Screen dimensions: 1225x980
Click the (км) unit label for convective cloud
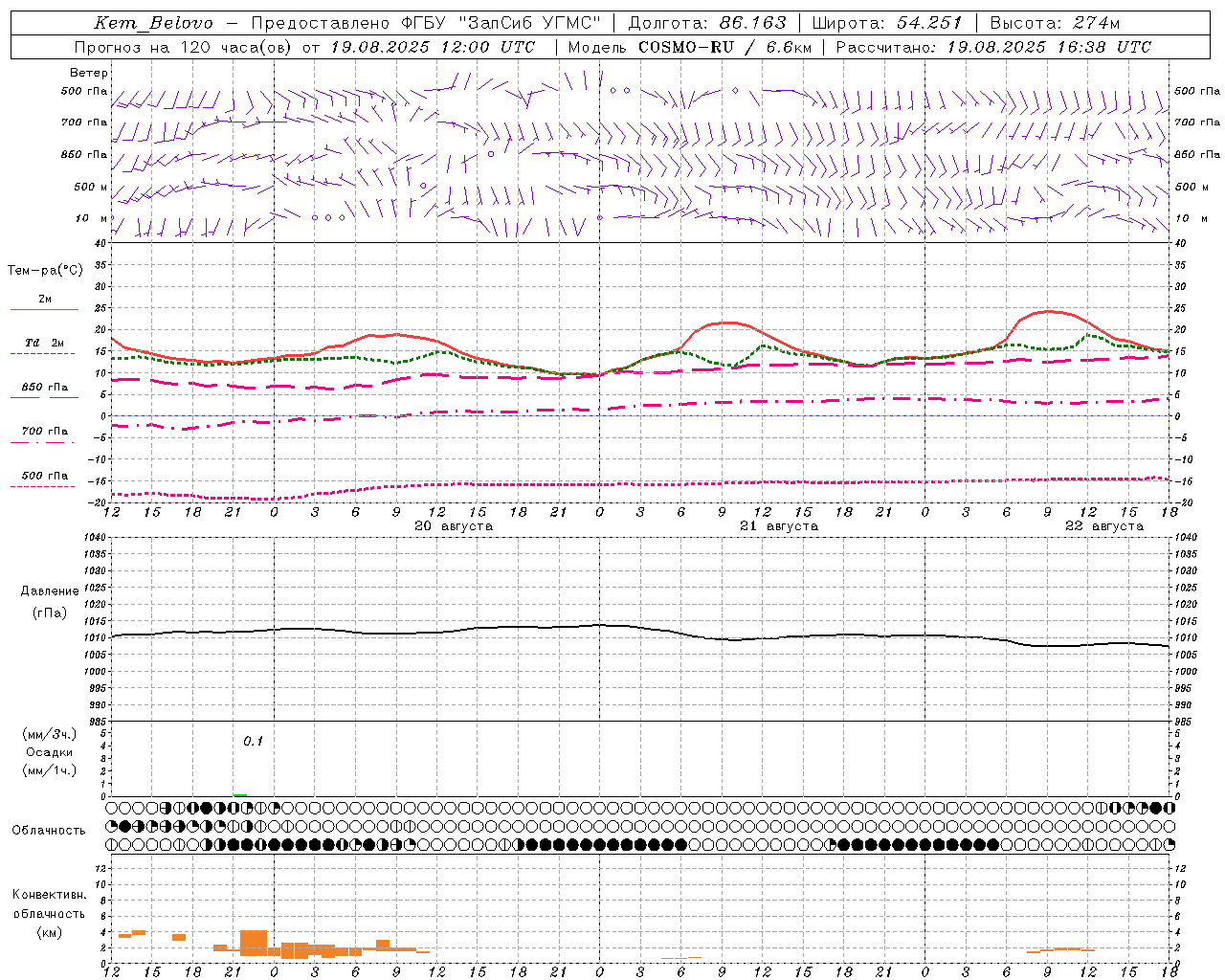point(50,932)
